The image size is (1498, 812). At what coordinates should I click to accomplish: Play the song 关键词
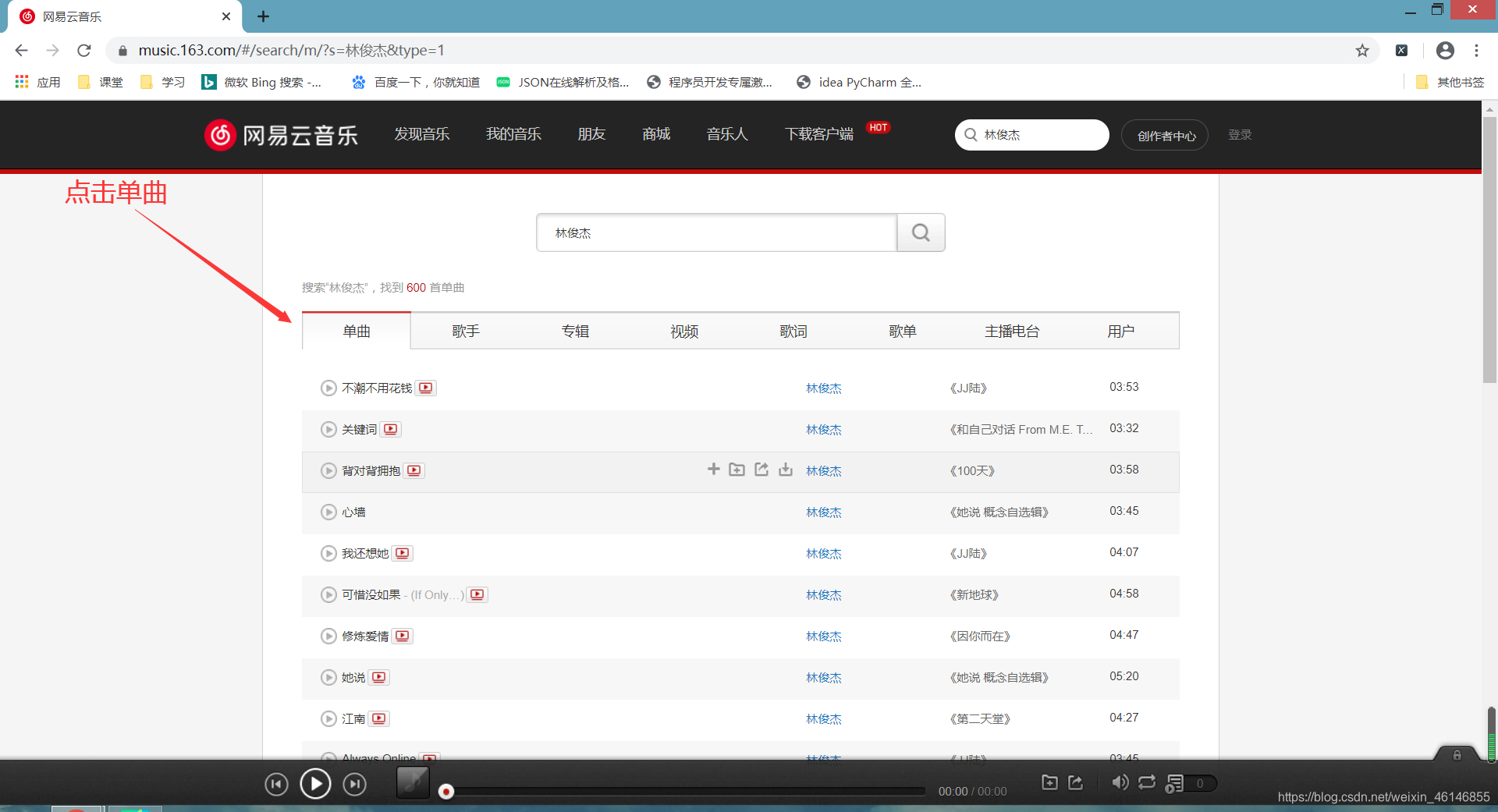pos(328,429)
